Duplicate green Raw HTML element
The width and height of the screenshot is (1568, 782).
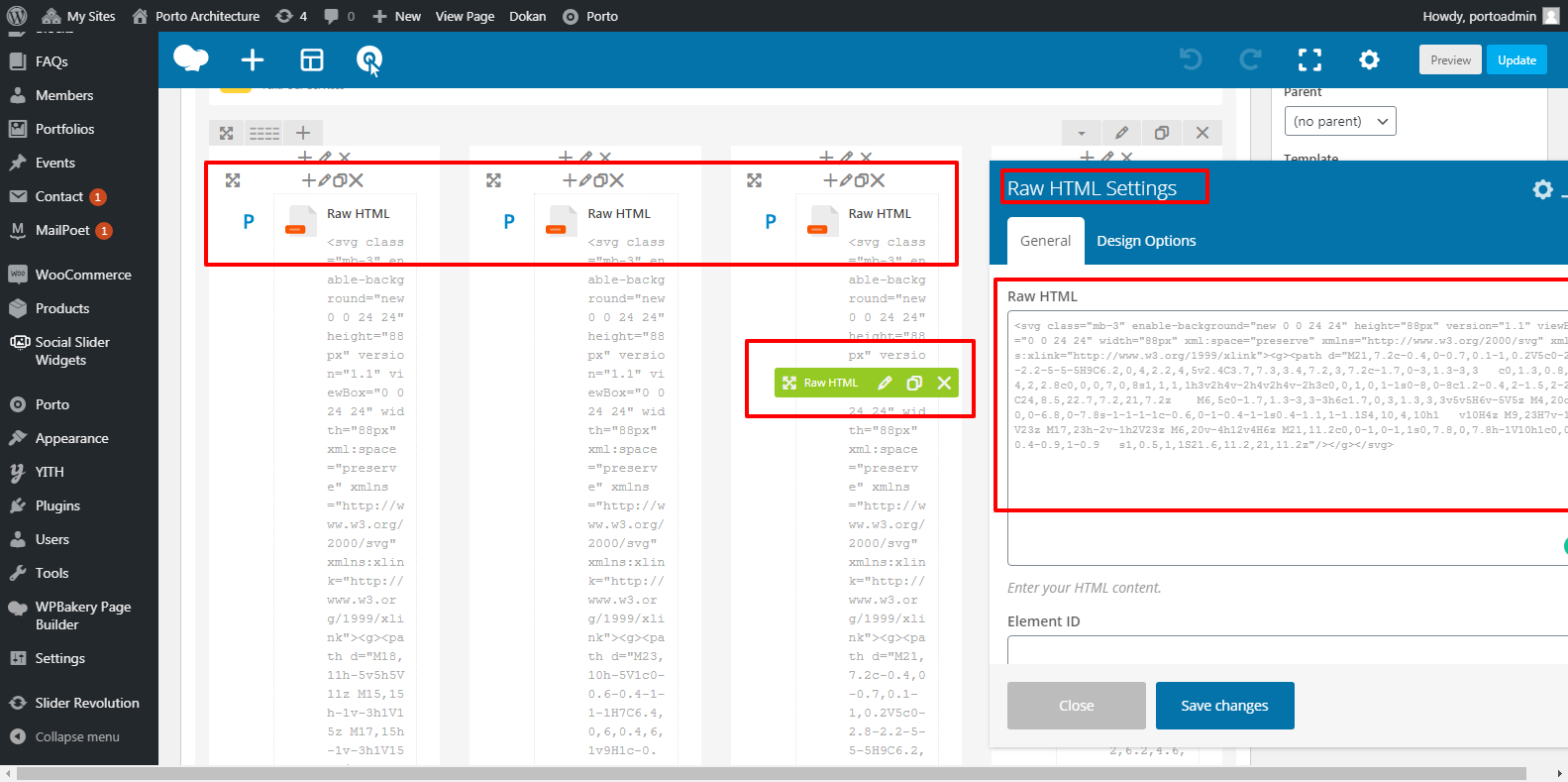[914, 383]
